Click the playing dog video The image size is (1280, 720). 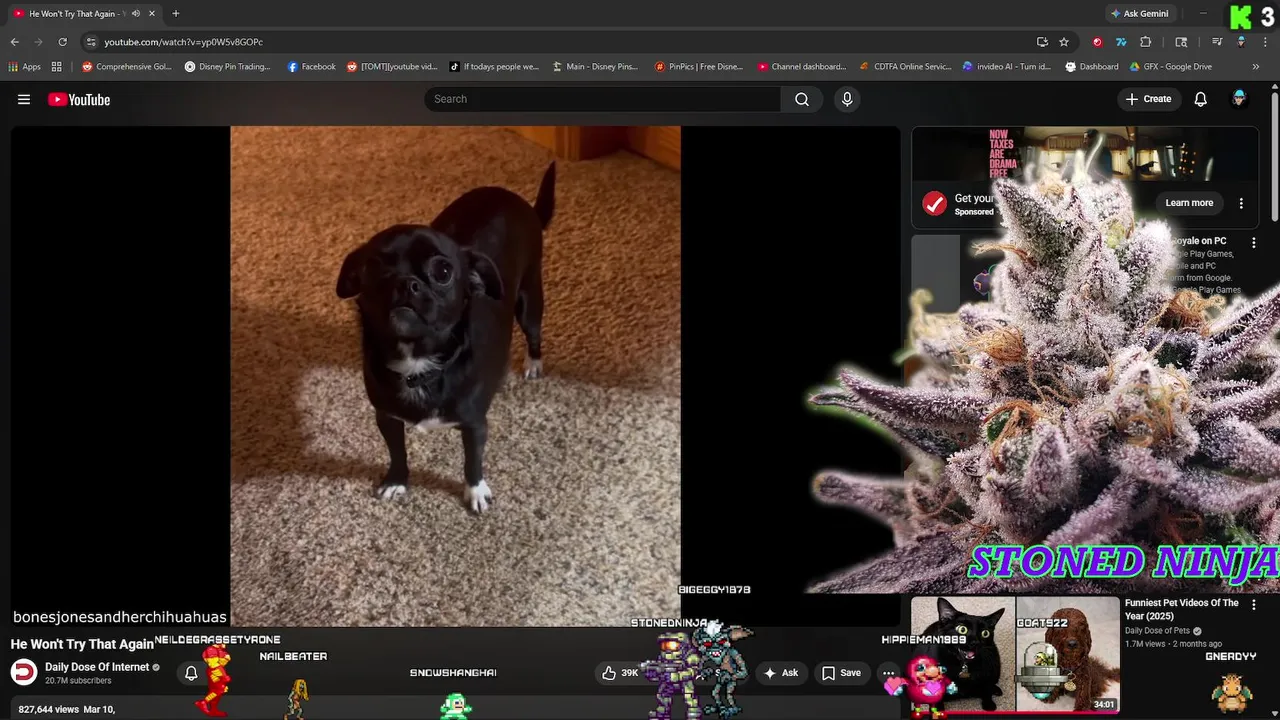(455, 375)
